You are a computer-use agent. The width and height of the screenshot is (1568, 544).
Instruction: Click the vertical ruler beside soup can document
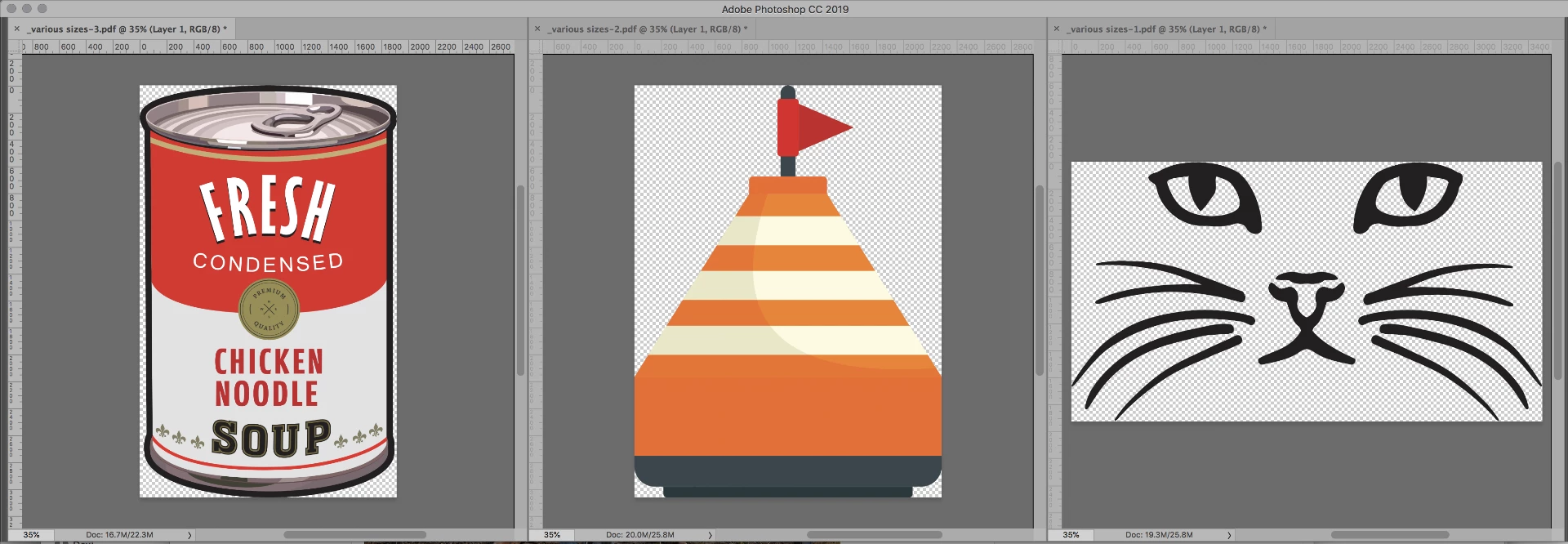15,291
